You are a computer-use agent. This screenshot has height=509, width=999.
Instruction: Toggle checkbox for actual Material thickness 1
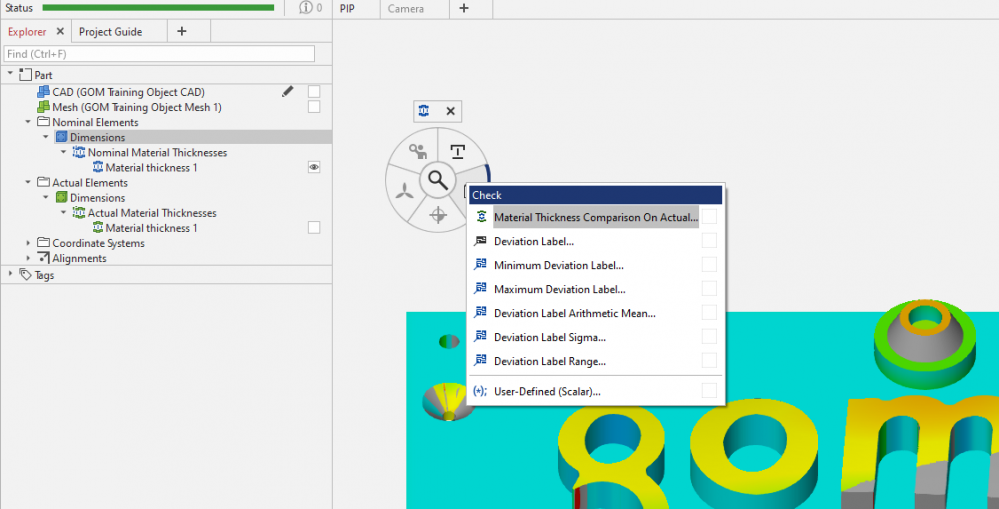(313, 227)
